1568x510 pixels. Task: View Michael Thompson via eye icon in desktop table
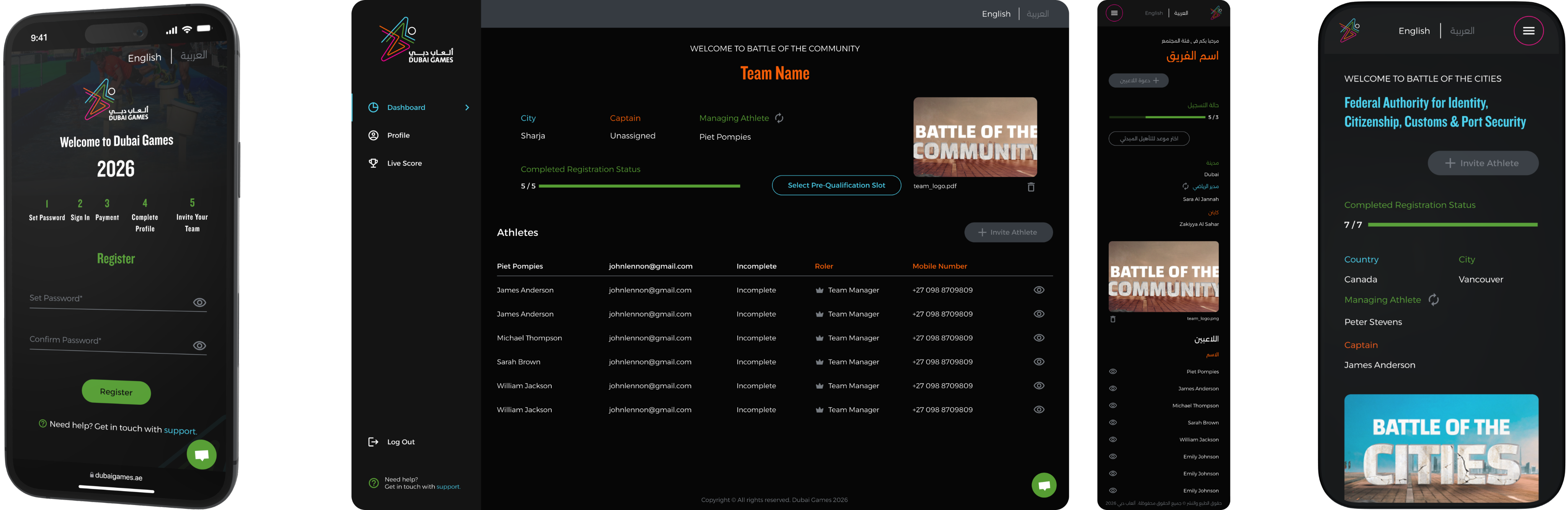click(x=1039, y=338)
